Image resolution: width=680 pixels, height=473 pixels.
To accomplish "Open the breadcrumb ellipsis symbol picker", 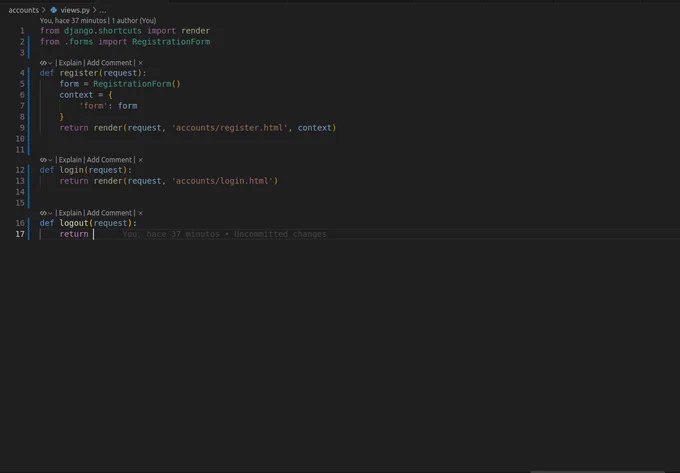I will coord(103,10).
